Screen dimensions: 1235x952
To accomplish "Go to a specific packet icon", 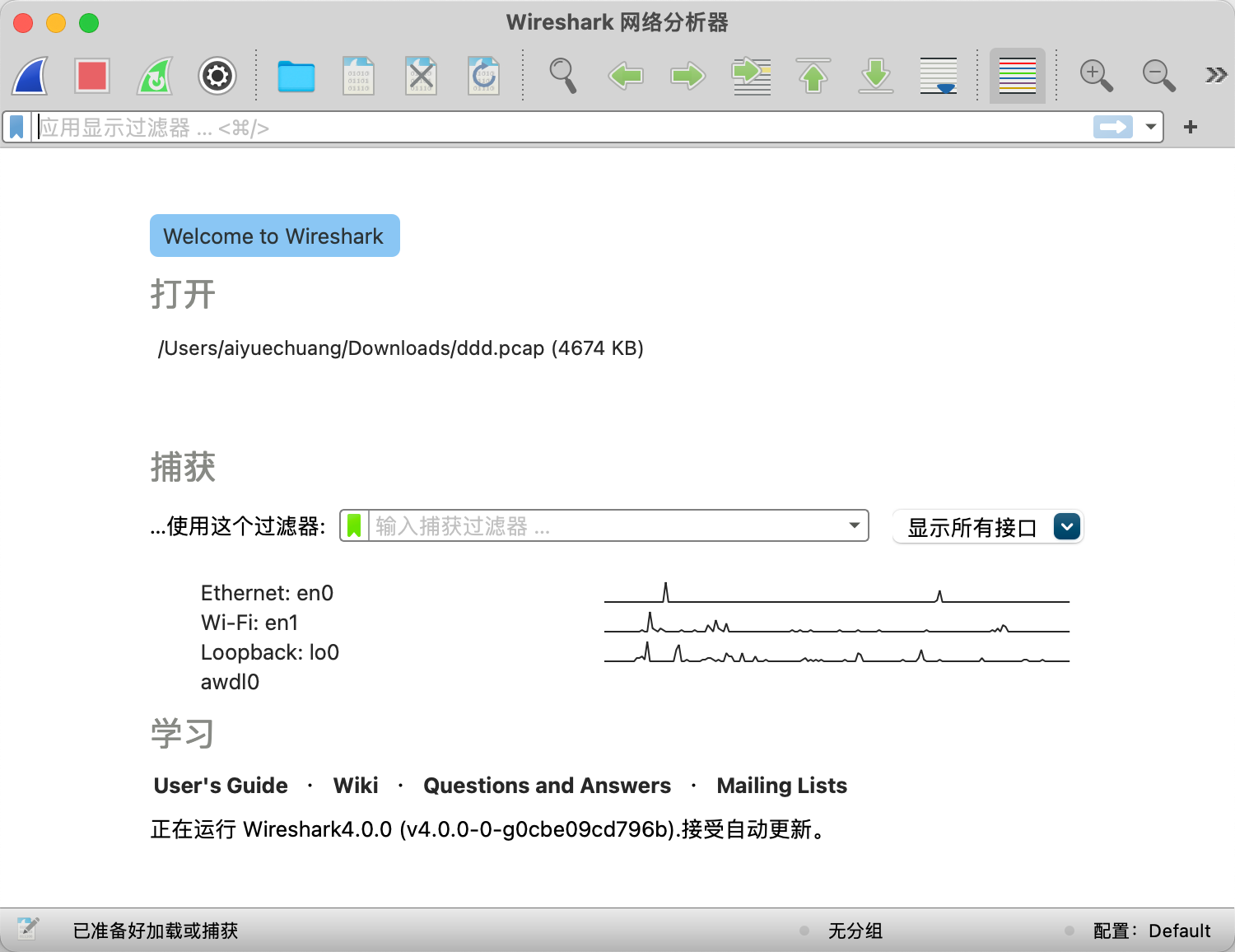I will [751, 76].
